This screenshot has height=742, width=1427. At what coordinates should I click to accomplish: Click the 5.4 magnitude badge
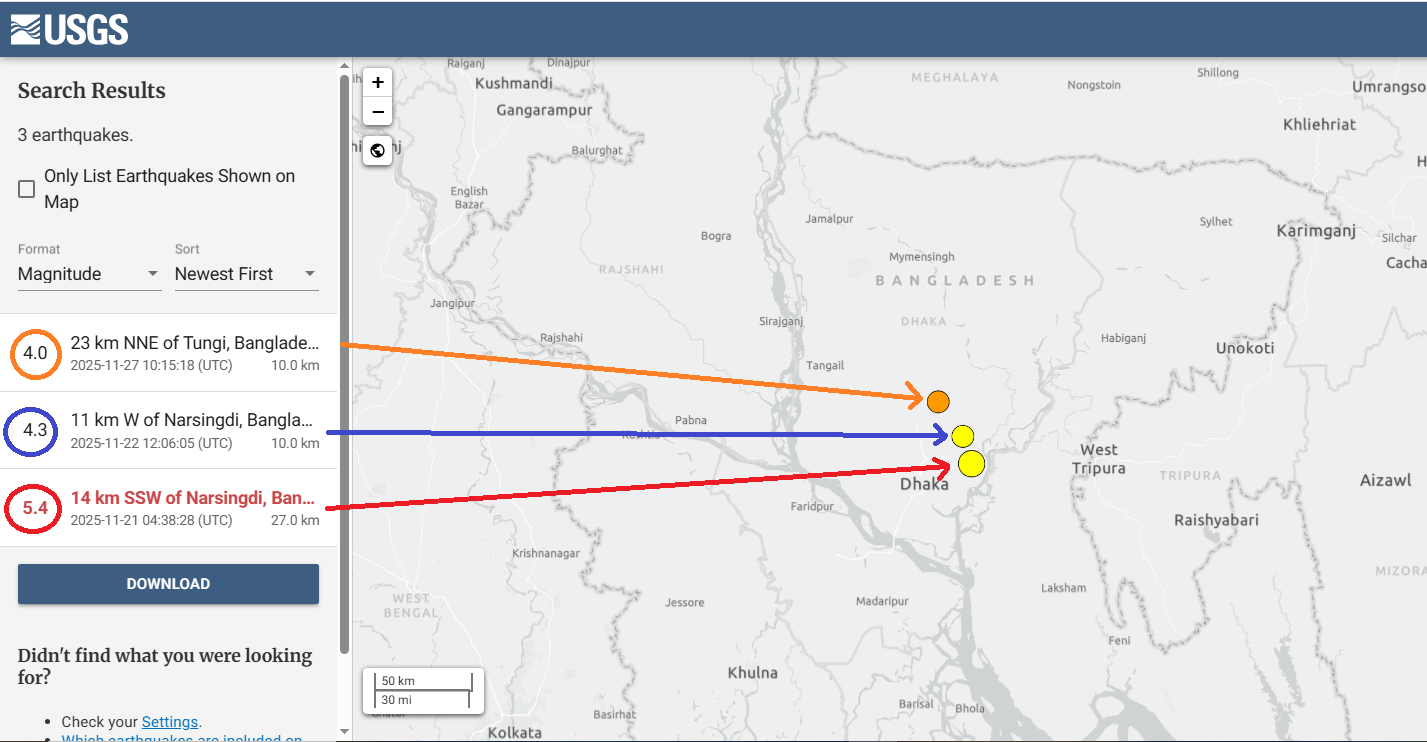click(x=35, y=508)
